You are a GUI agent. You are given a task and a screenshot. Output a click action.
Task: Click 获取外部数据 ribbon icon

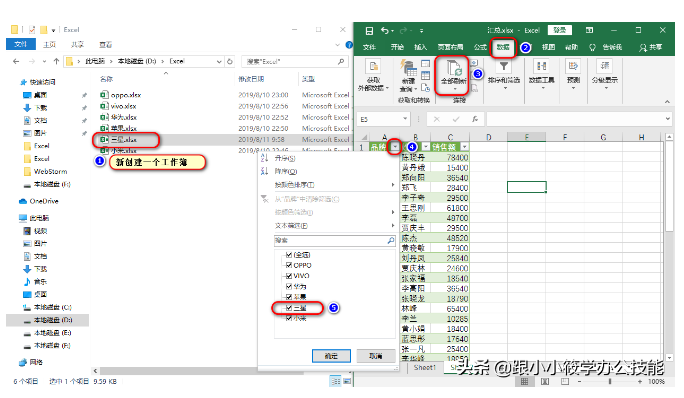[373, 66]
